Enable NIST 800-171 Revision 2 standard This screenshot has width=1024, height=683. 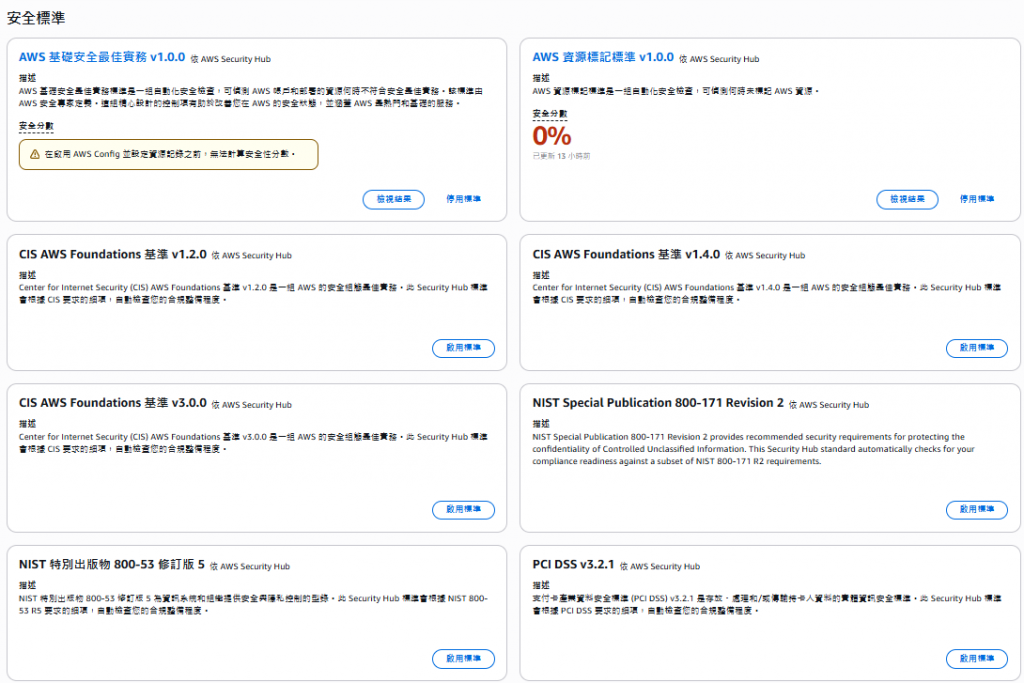coord(977,509)
